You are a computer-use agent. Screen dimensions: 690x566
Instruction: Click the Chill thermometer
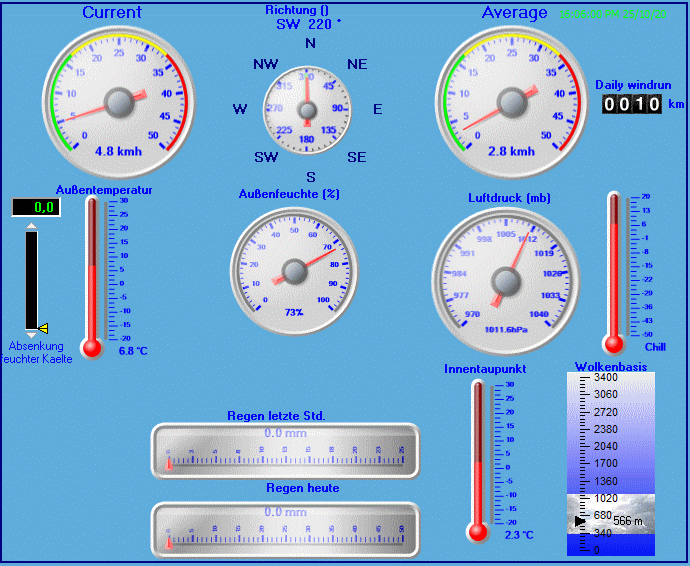click(x=614, y=270)
